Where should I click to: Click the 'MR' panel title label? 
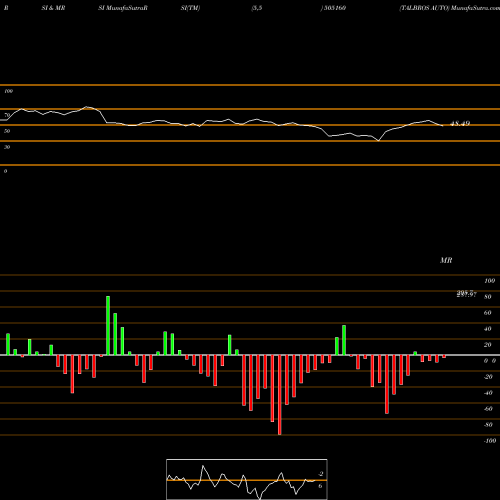(x=446, y=260)
